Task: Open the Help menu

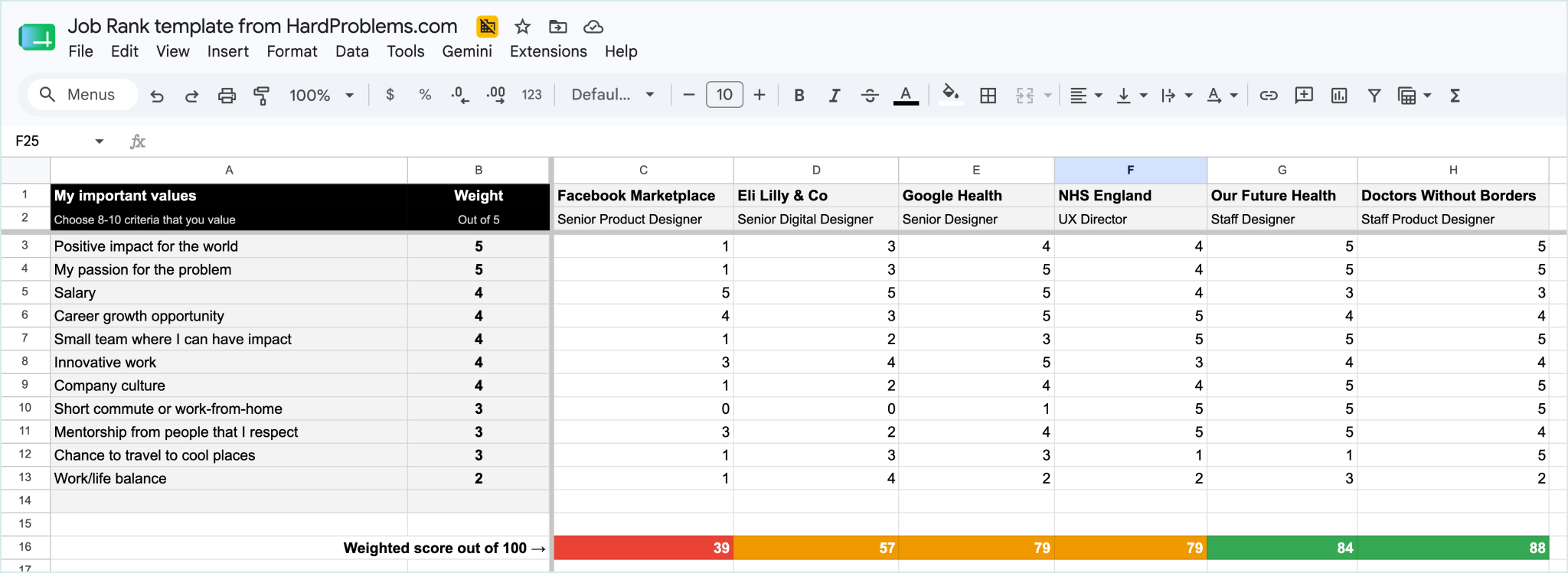Action: [x=621, y=51]
